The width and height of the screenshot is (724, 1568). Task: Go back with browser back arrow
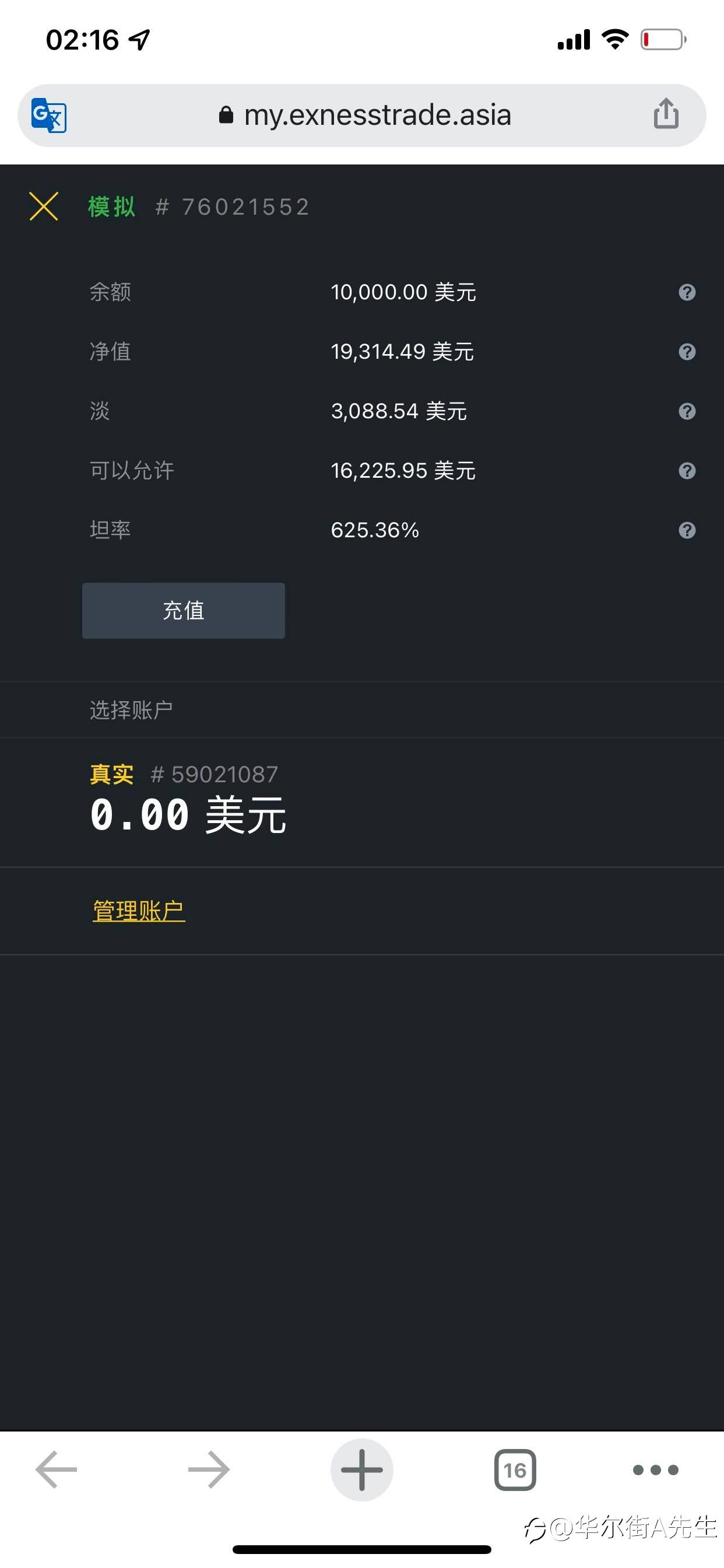point(56,1469)
